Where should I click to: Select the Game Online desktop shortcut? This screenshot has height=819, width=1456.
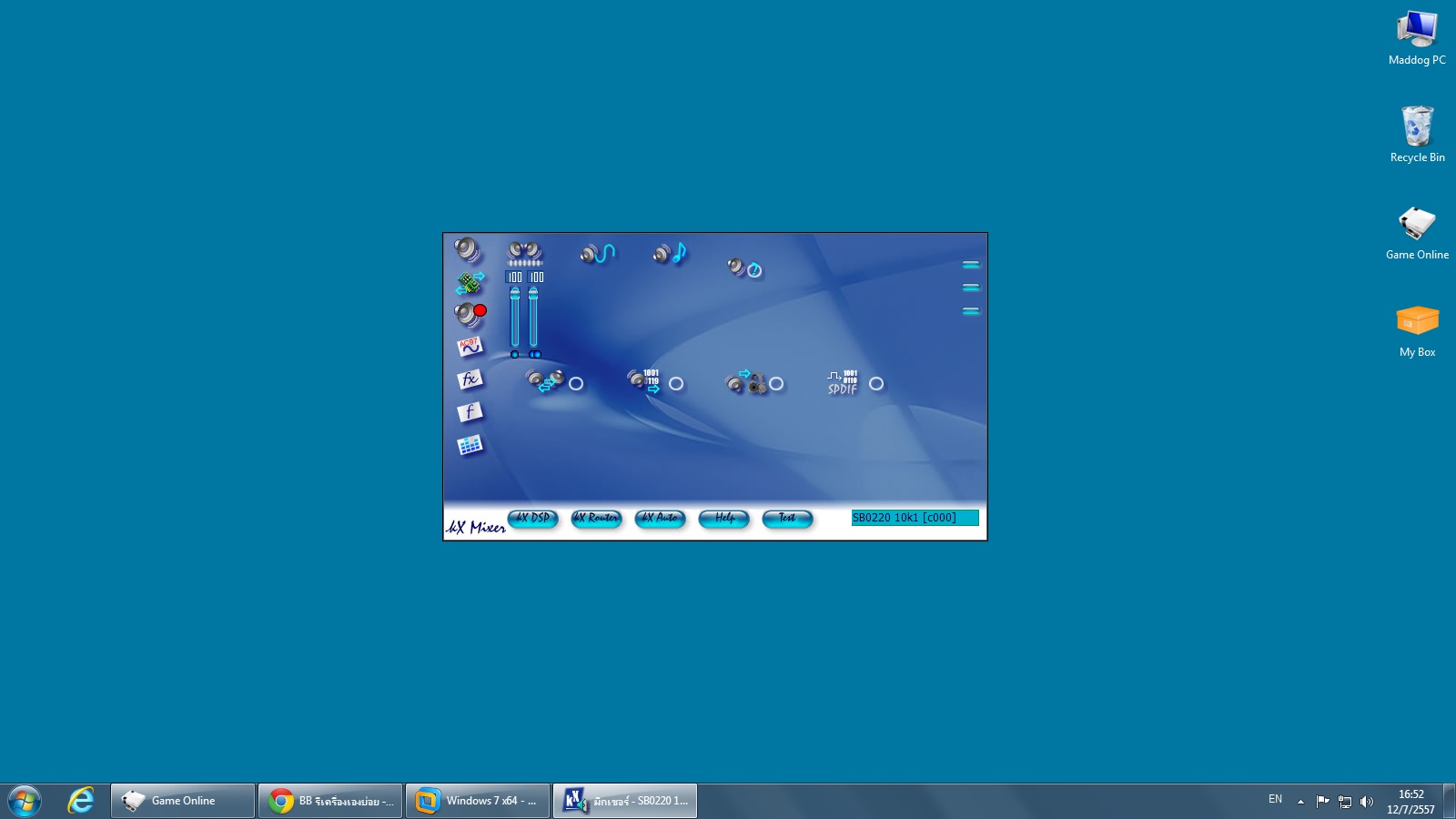(x=1417, y=233)
